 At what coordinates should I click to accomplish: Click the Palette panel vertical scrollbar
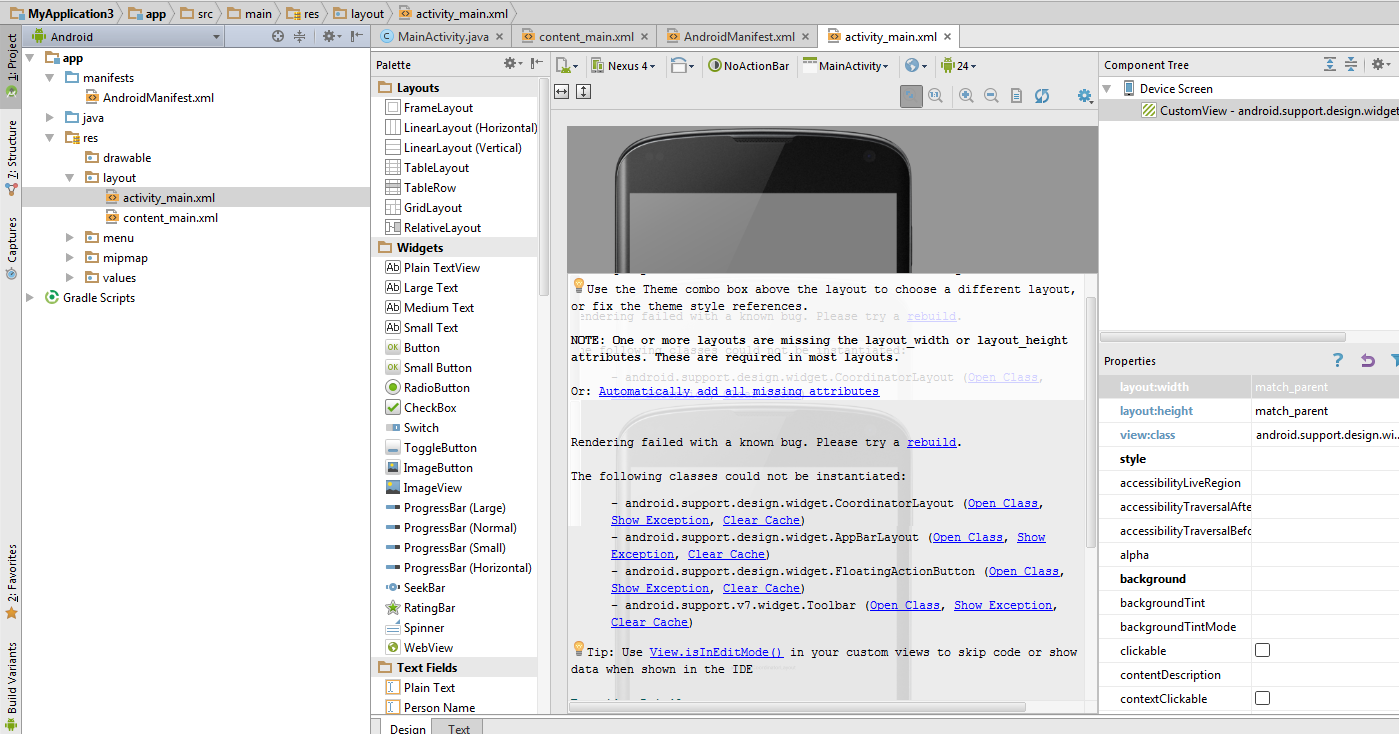pyautogui.click(x=544, y=189)
